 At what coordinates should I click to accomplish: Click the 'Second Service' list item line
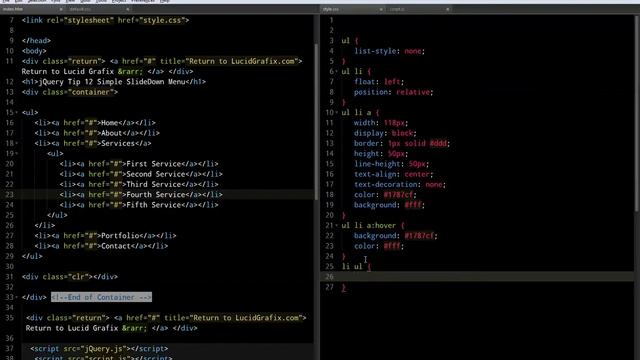(x=141, y=174)
